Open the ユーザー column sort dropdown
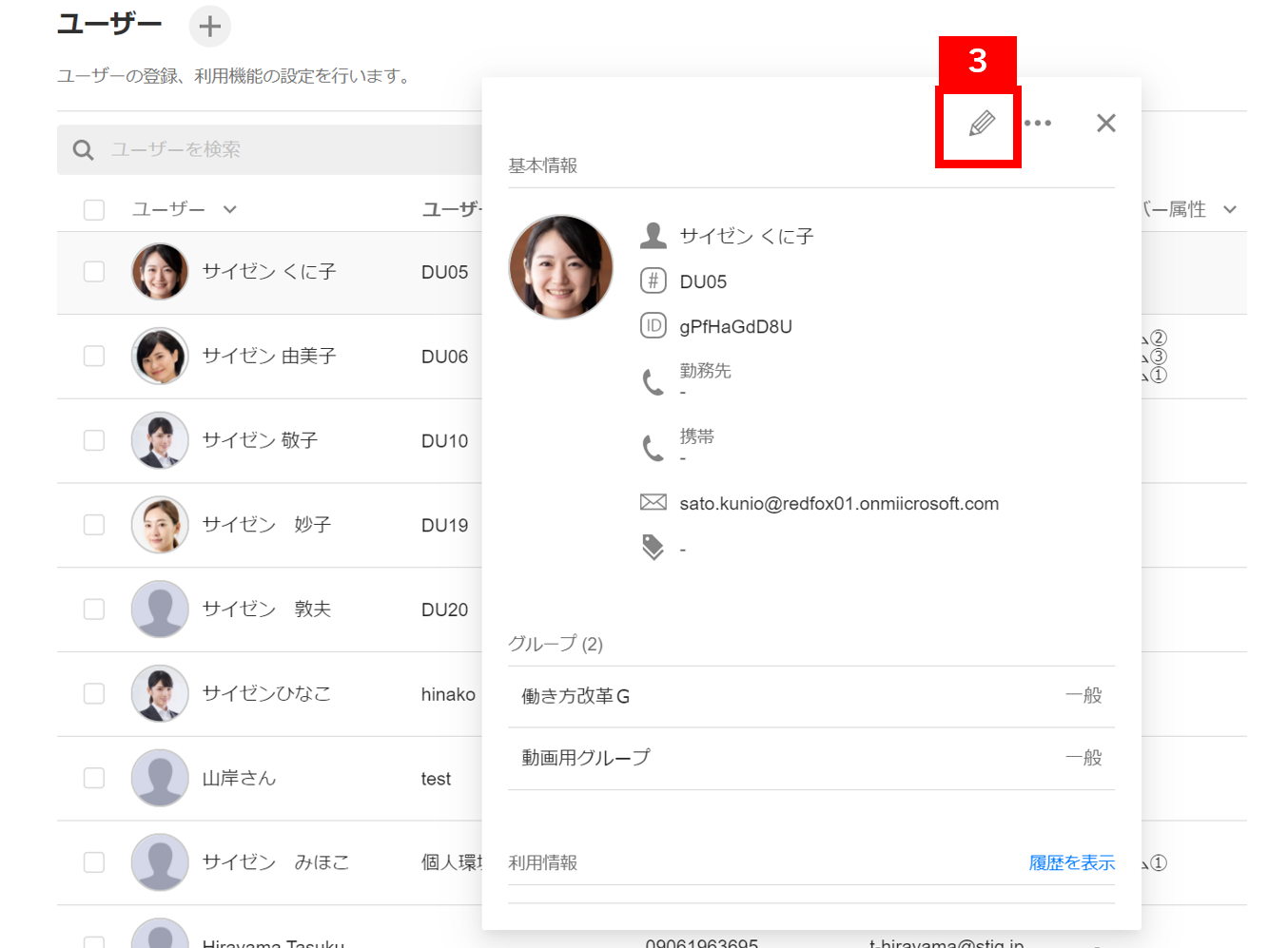The height and width of the screenshot is (948, 1288). pyautogui.click(x=230, y=210)
